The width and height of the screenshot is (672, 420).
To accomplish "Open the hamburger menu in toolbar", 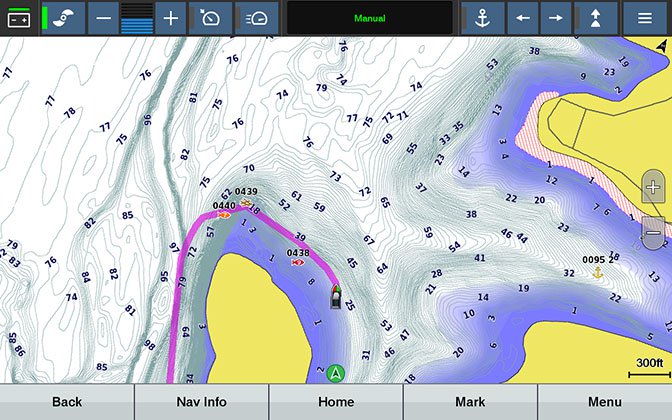I will pos(645,18).
